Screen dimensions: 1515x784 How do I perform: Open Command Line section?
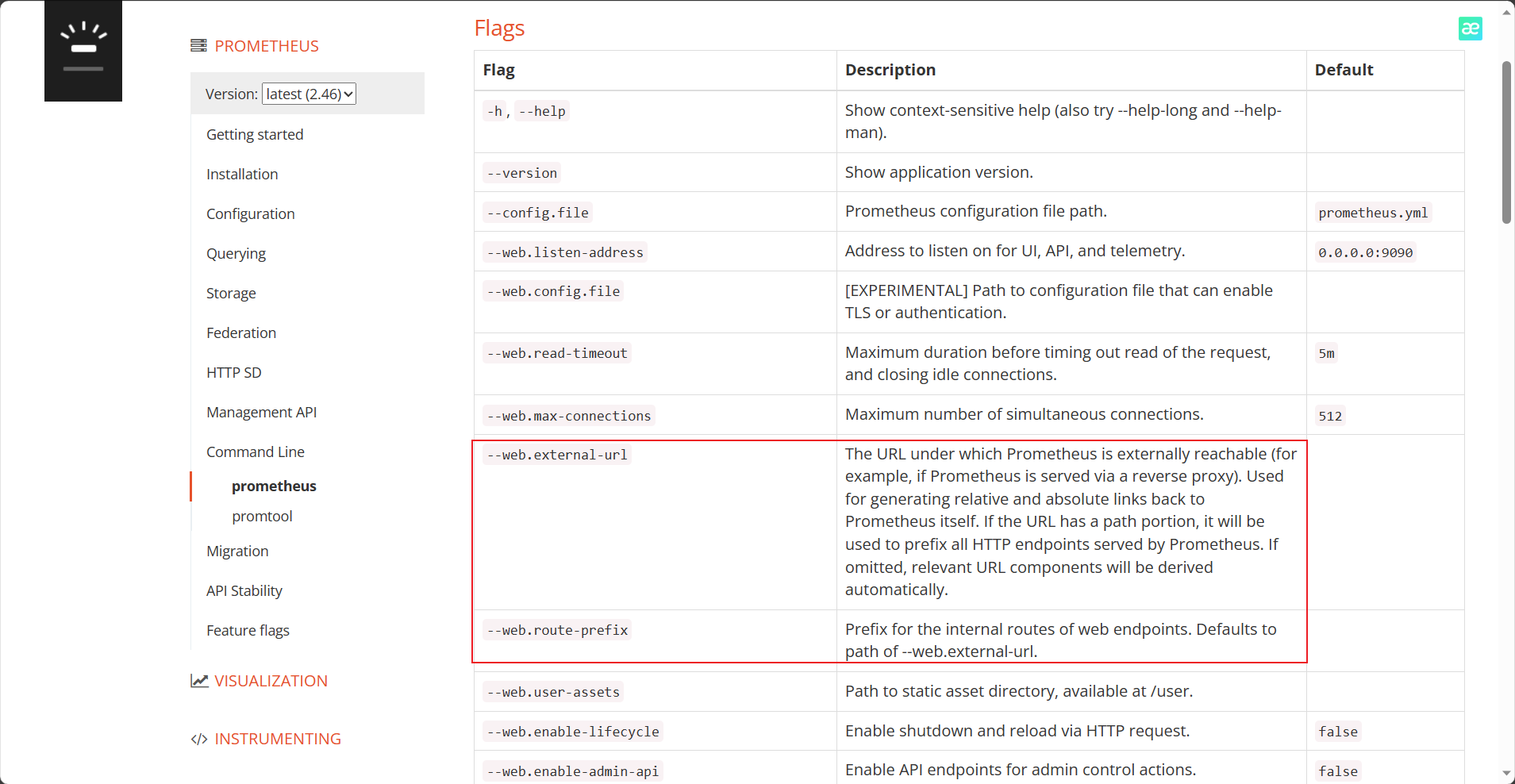pyautogui.click(x=256, y=452)
